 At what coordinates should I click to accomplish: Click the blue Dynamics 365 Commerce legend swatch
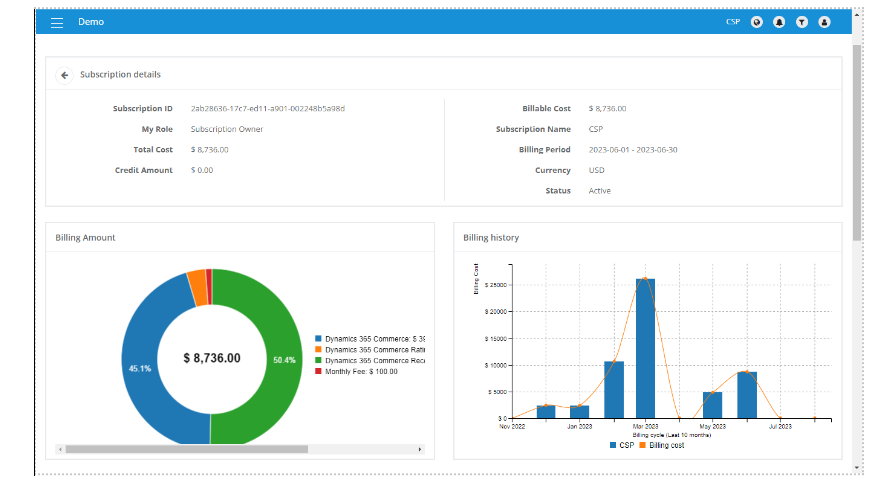[x=318, y=339]
